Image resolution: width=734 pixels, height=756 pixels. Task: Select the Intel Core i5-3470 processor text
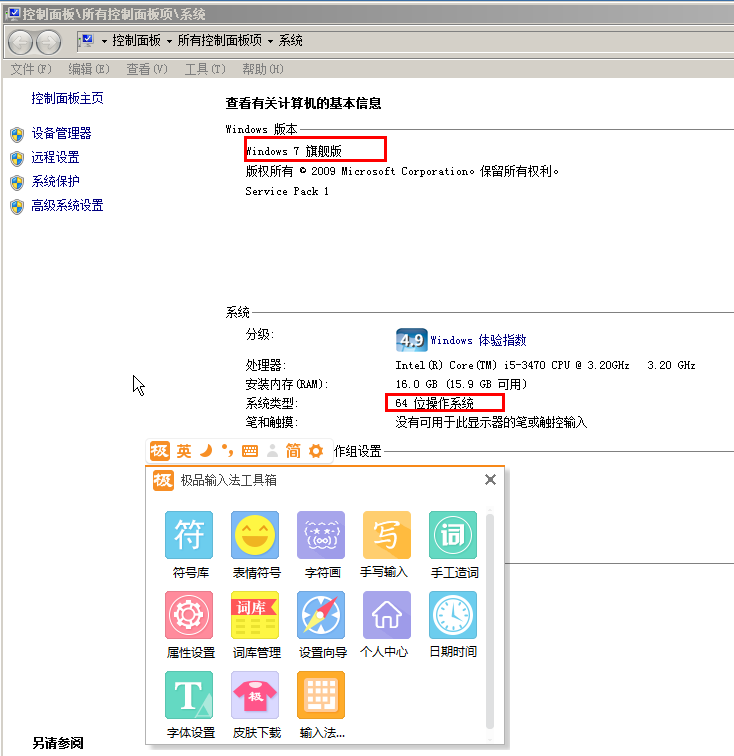(545, 365)
